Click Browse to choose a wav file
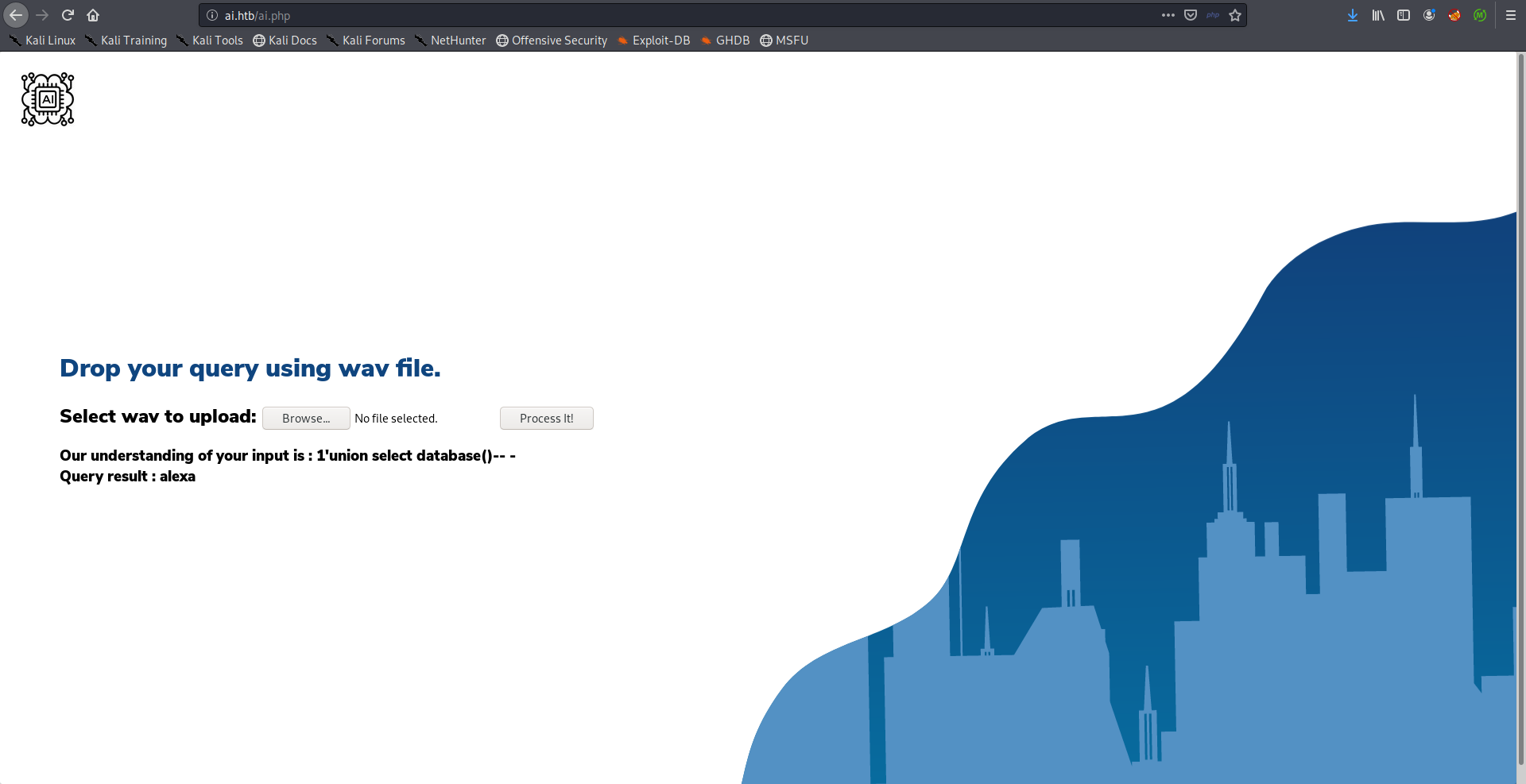1526x784 pixels. coord(306,419)
